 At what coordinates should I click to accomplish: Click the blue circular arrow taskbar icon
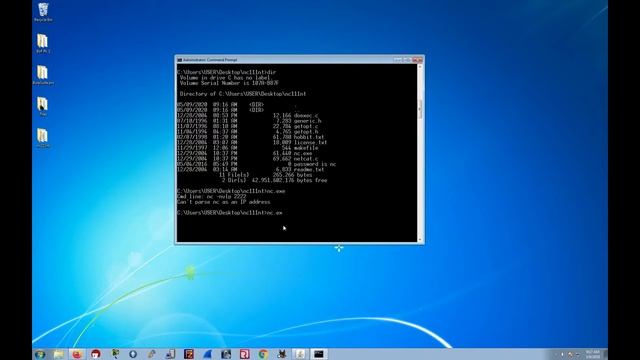point(133,354)
